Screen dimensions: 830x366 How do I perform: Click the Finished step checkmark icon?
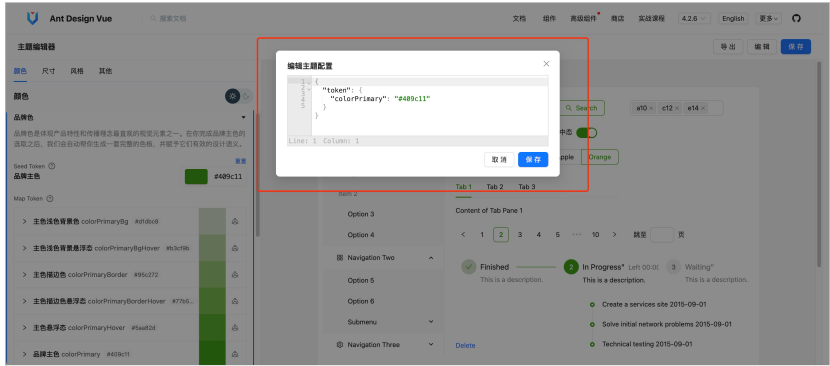(x=468, y=267)
